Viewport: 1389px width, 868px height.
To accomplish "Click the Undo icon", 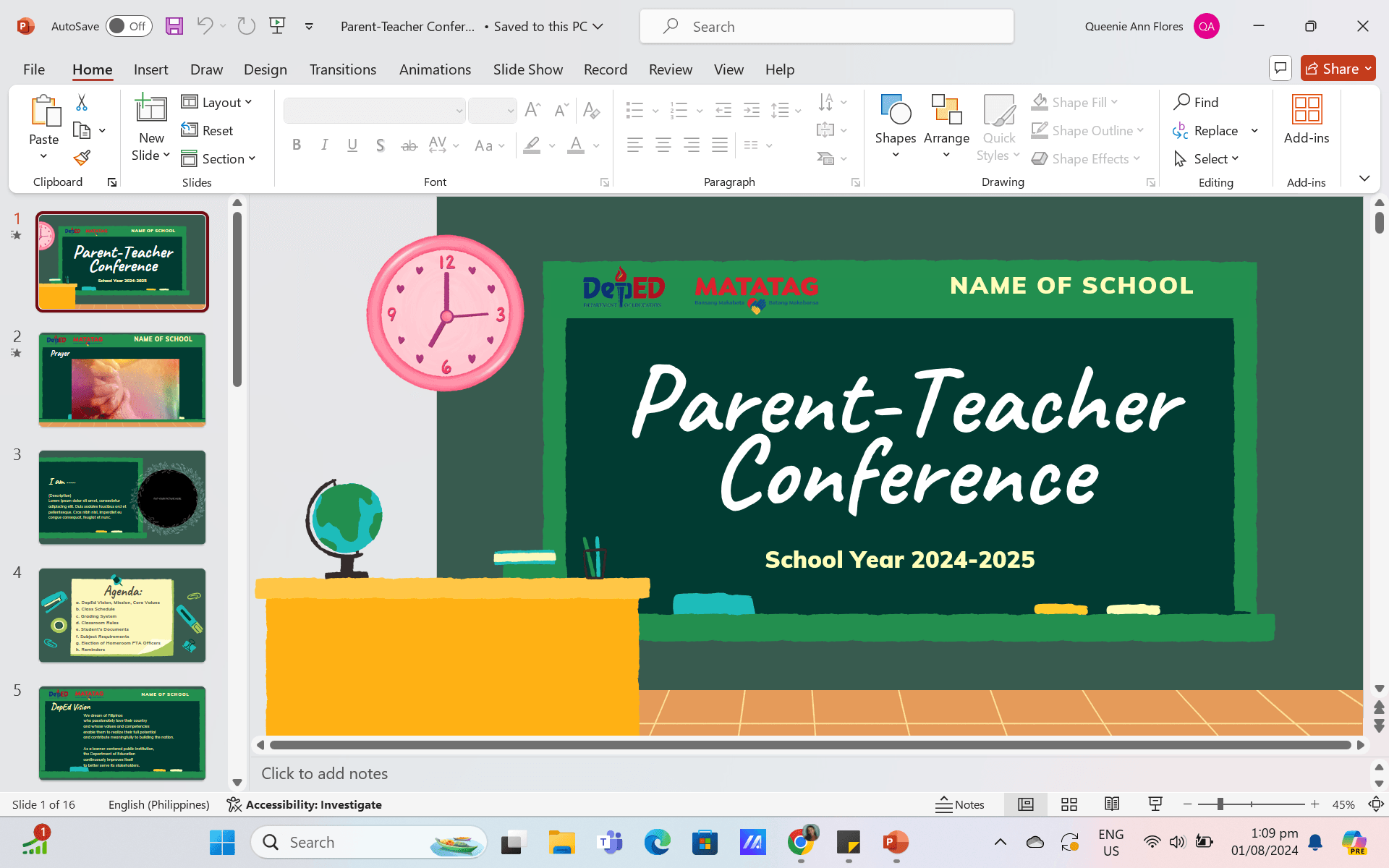I will pyautogui.click(x=203, y=26).
